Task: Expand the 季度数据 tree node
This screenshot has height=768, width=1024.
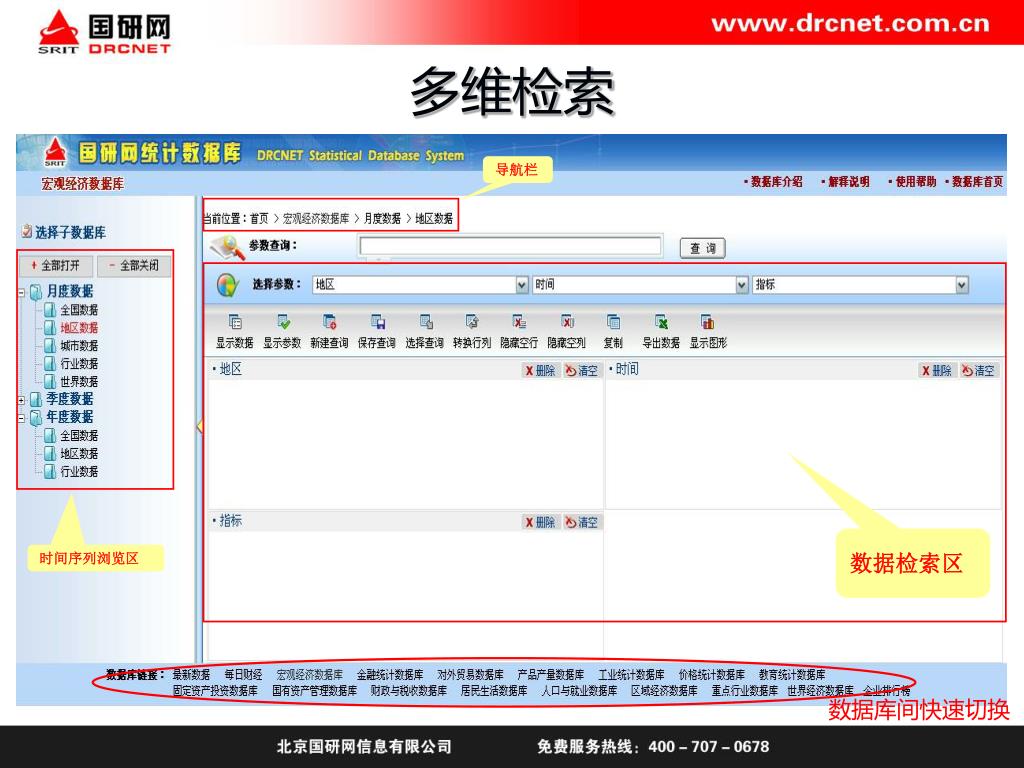Action: 22,400
